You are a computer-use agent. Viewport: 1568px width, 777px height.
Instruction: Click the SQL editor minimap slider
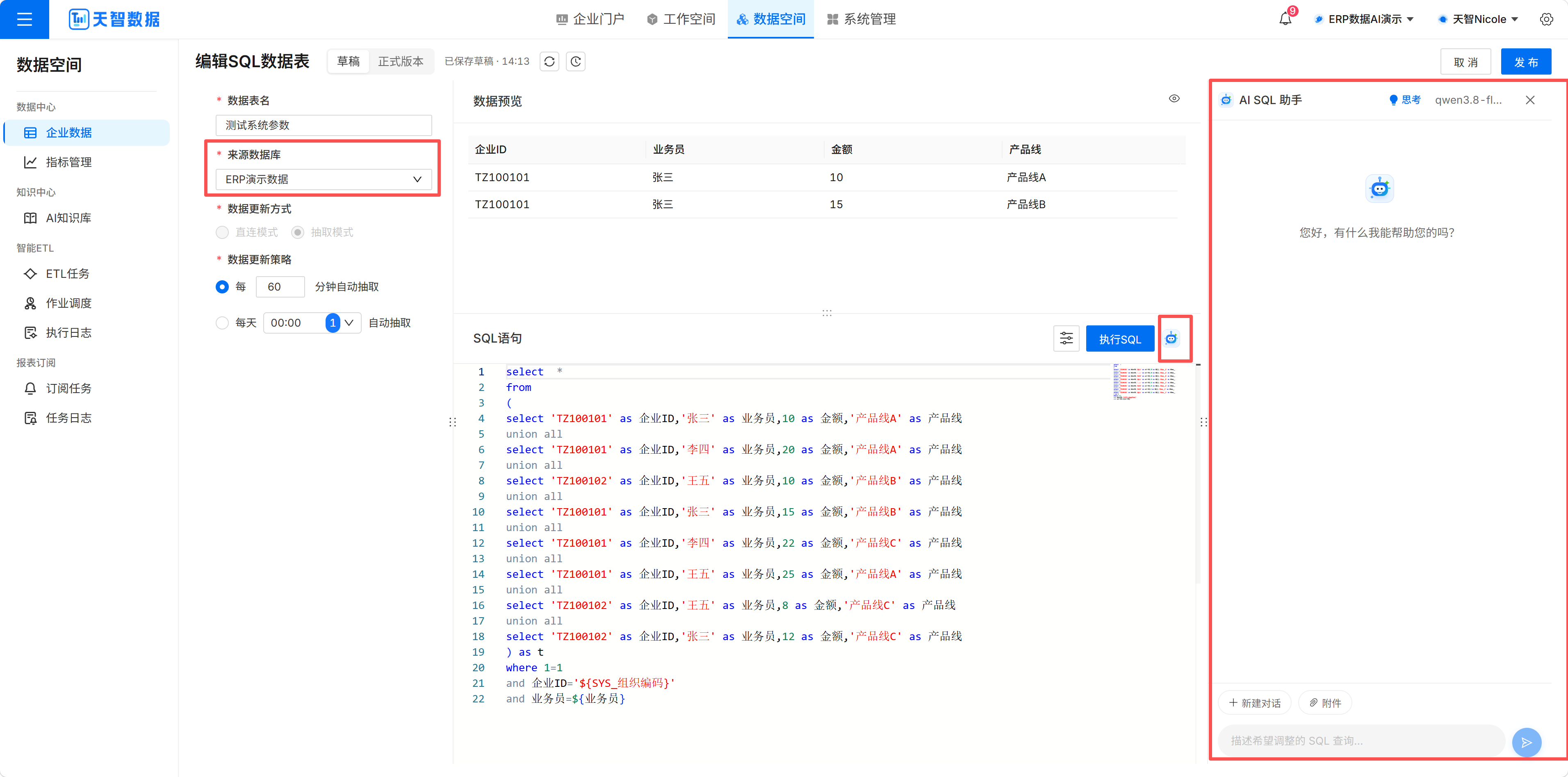click(x=1144, y=381)
